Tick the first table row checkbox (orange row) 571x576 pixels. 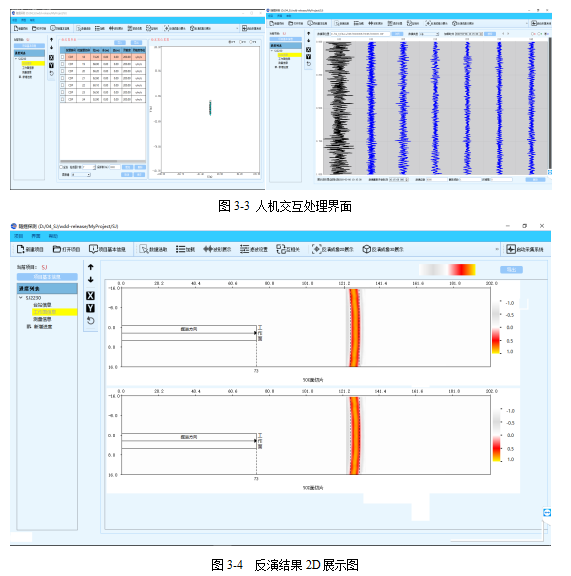(62, 57)
